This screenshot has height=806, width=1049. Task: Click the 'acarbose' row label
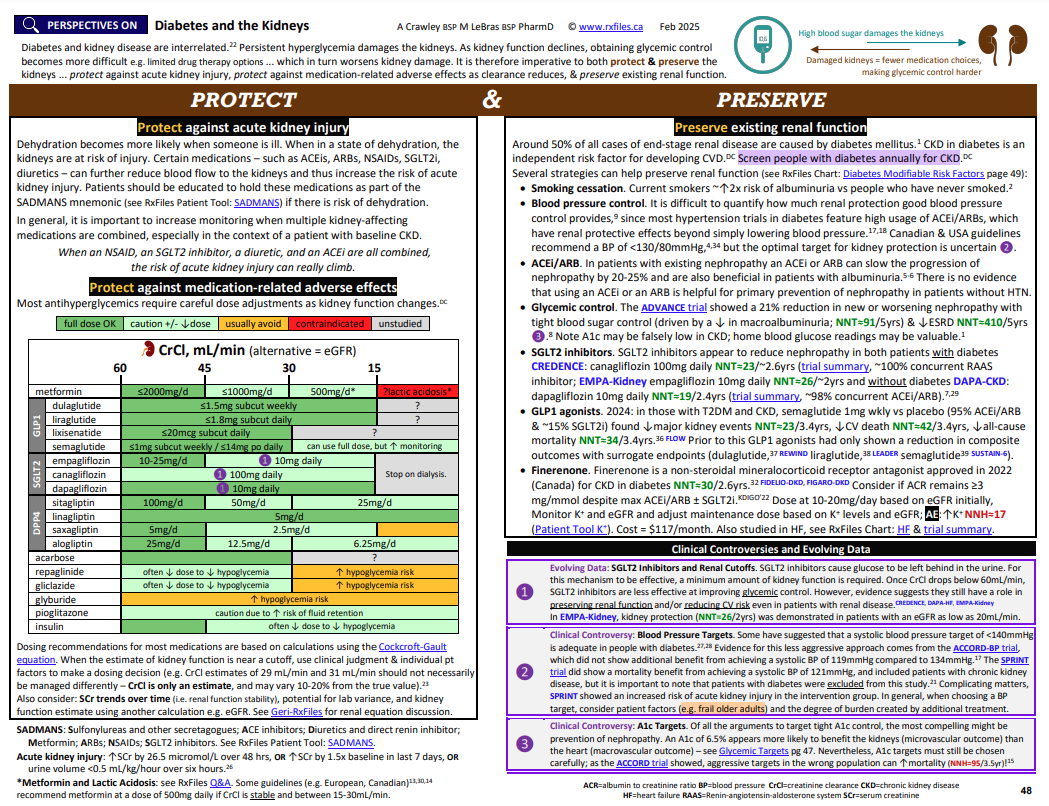pyautogui.click(x=55, y=558)
